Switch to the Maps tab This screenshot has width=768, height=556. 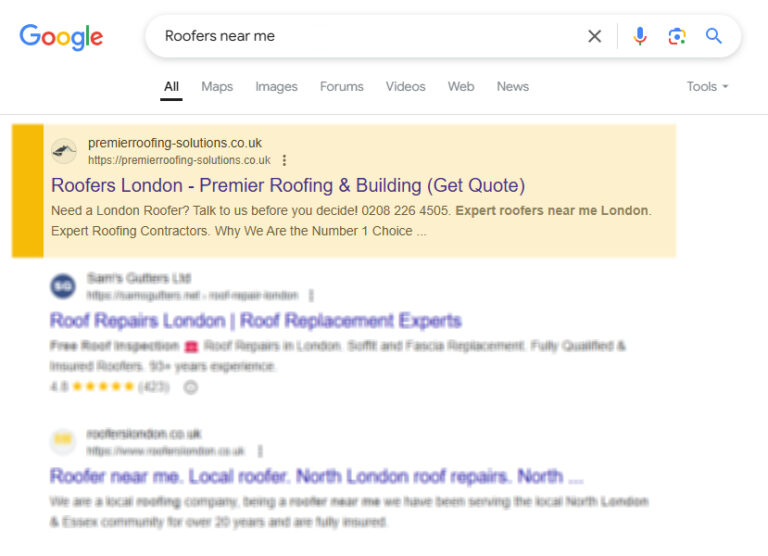tap(217, 87)
